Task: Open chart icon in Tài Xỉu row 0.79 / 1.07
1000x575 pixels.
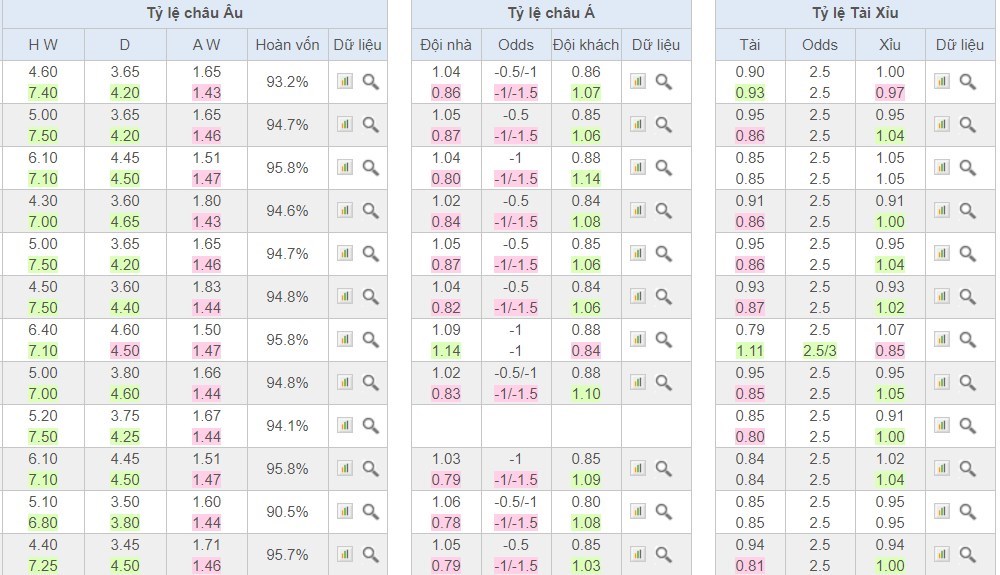Action: pyautogui.click(x=941, y=340)
